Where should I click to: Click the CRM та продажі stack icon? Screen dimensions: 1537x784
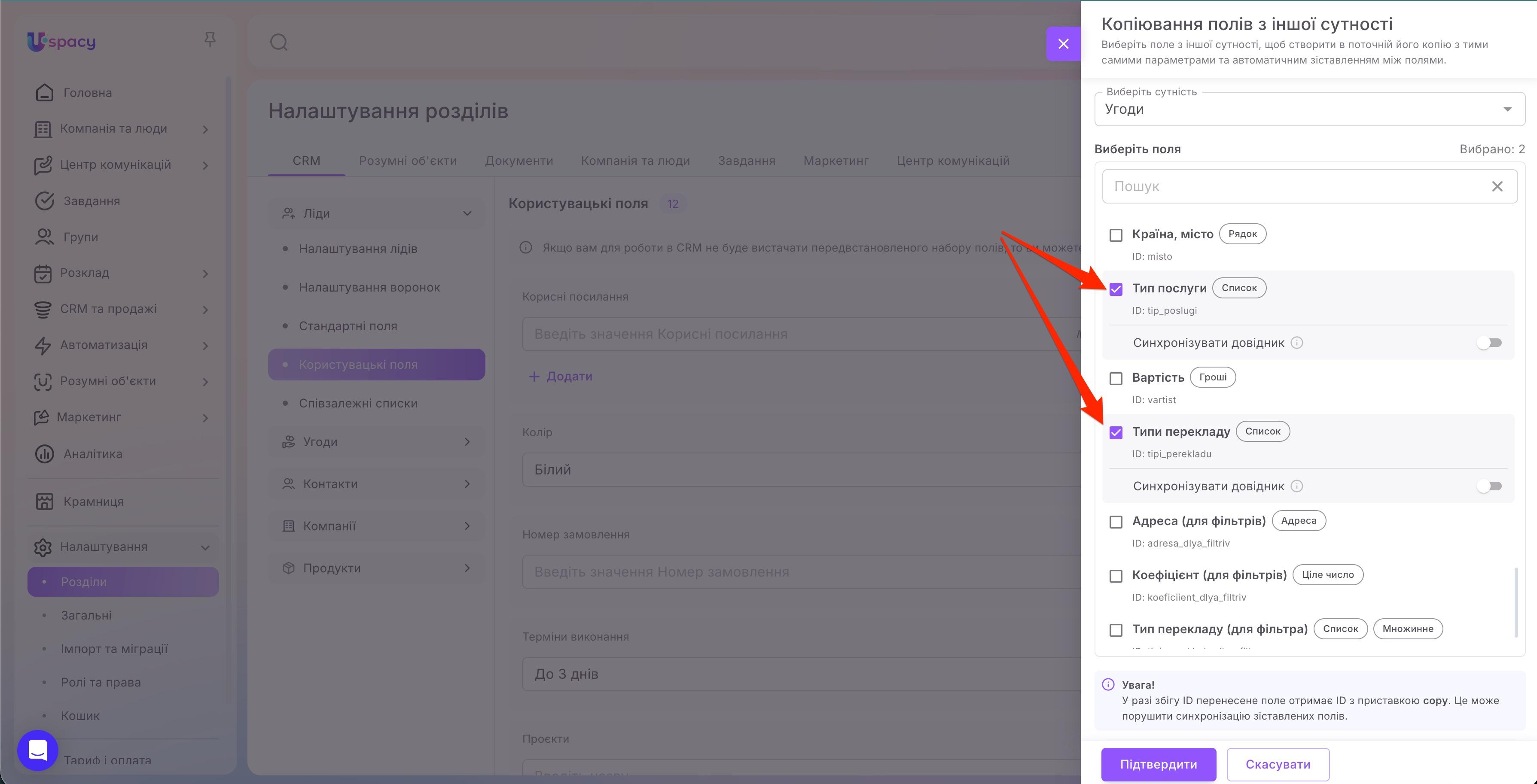coord(43,309)
